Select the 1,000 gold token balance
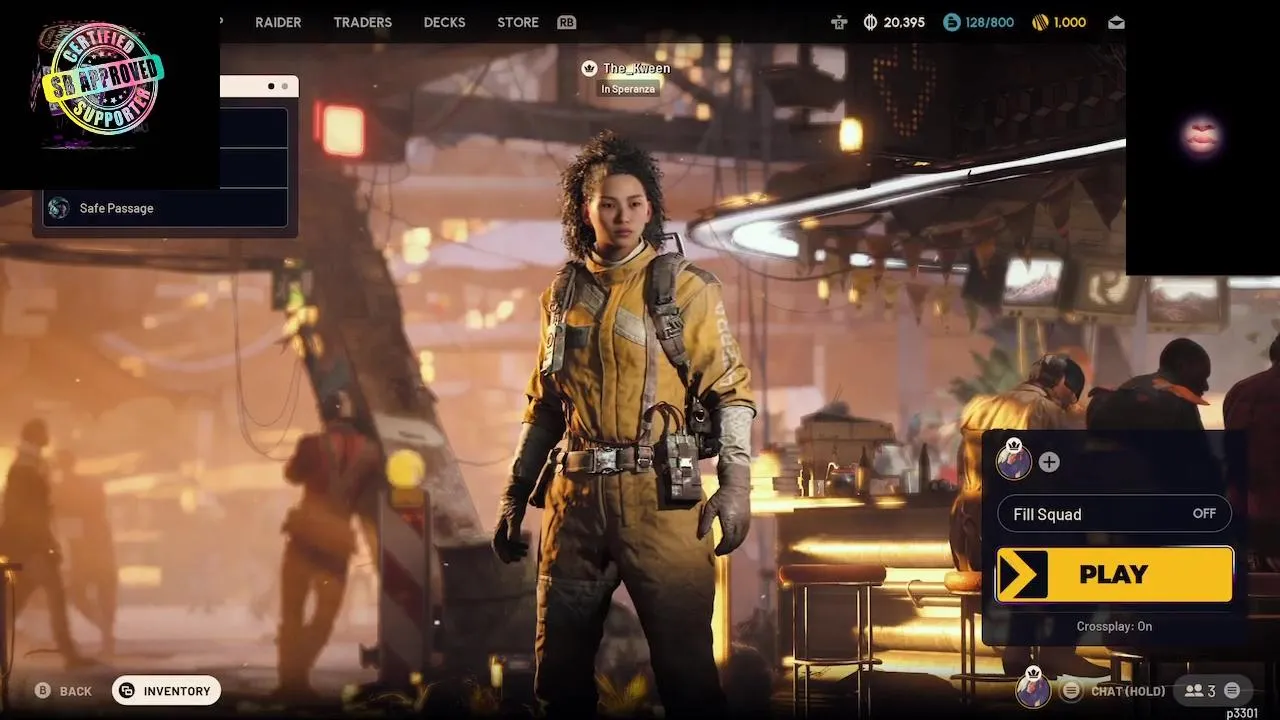The image size is (1280, 720). (x=1070, y=22)
